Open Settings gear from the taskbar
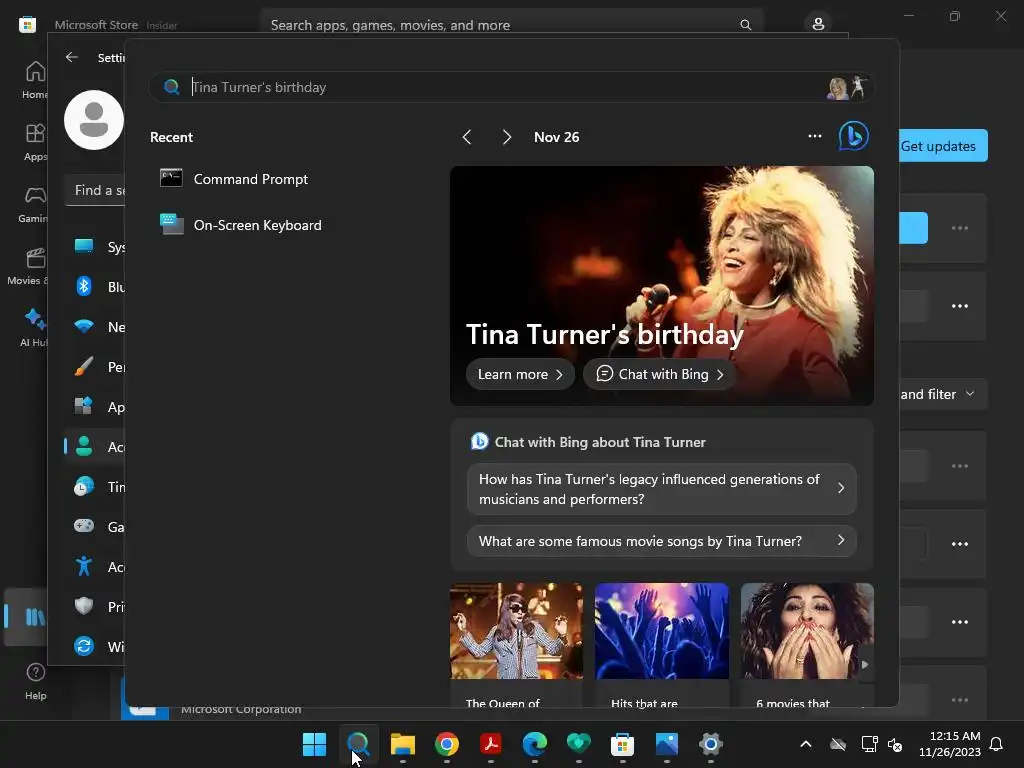The height and width of the screenshot is (768, 1024). (711, 744)
